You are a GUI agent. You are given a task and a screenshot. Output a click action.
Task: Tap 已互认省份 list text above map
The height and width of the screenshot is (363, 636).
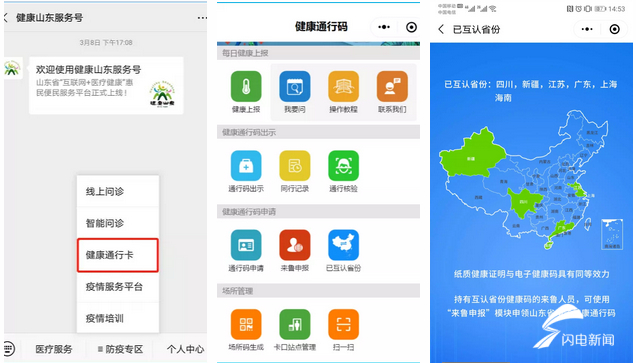(x=531, y=91)
